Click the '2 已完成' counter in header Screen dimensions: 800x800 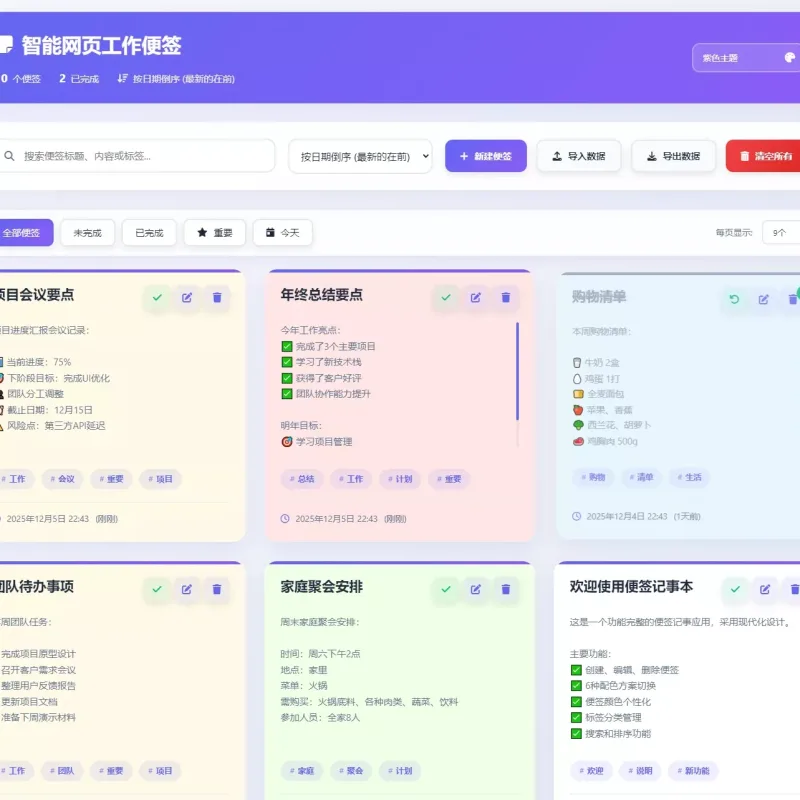tap(79, 79)
